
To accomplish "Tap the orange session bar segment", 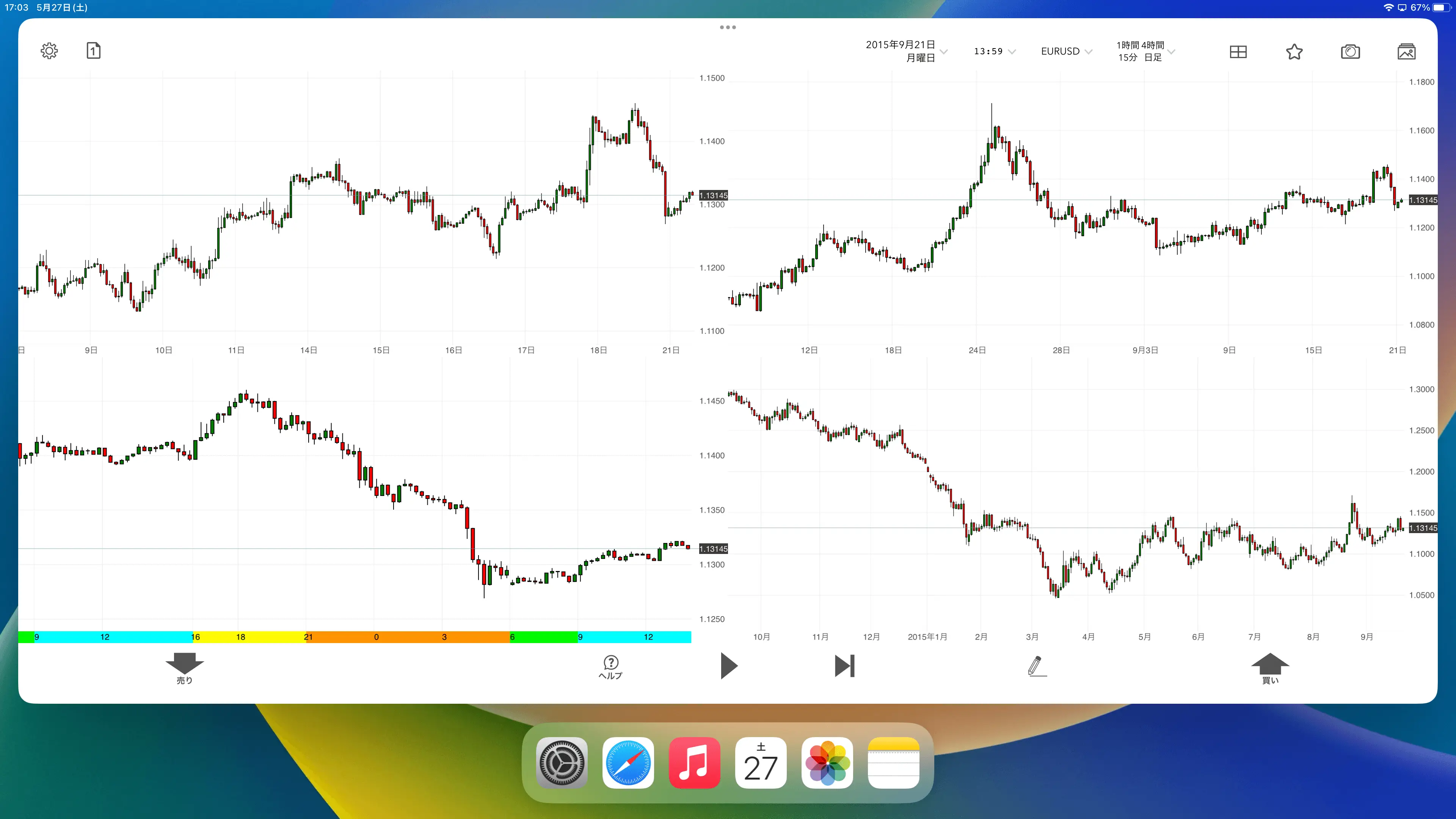I will [x=408, y=637].
